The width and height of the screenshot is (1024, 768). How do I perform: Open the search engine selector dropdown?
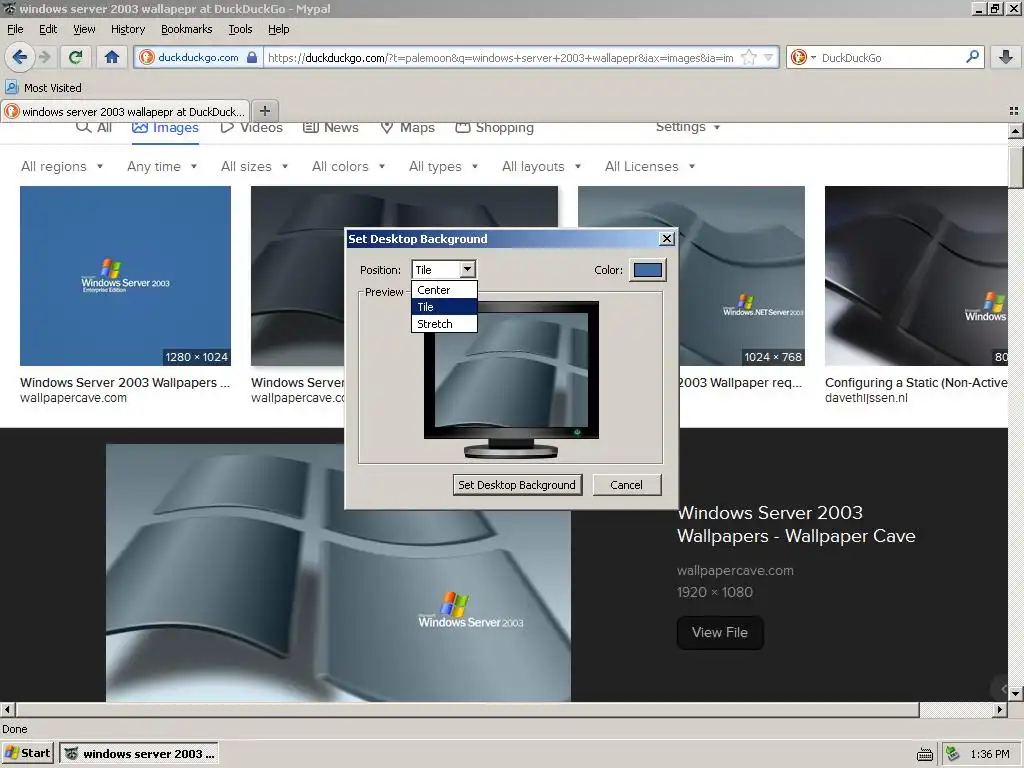pyautogui.click(x=804, y=57)
